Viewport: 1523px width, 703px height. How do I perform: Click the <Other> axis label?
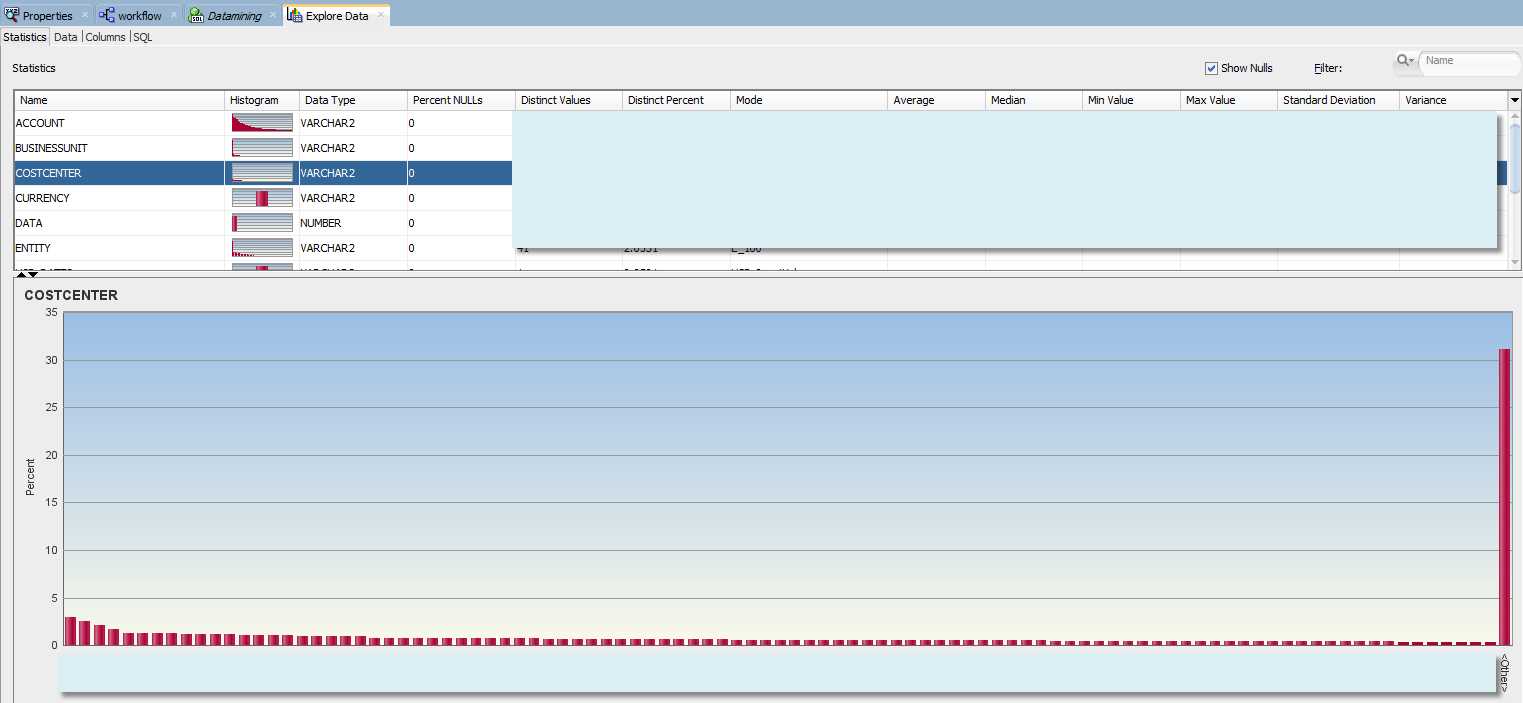click(x=1504, y=672)
